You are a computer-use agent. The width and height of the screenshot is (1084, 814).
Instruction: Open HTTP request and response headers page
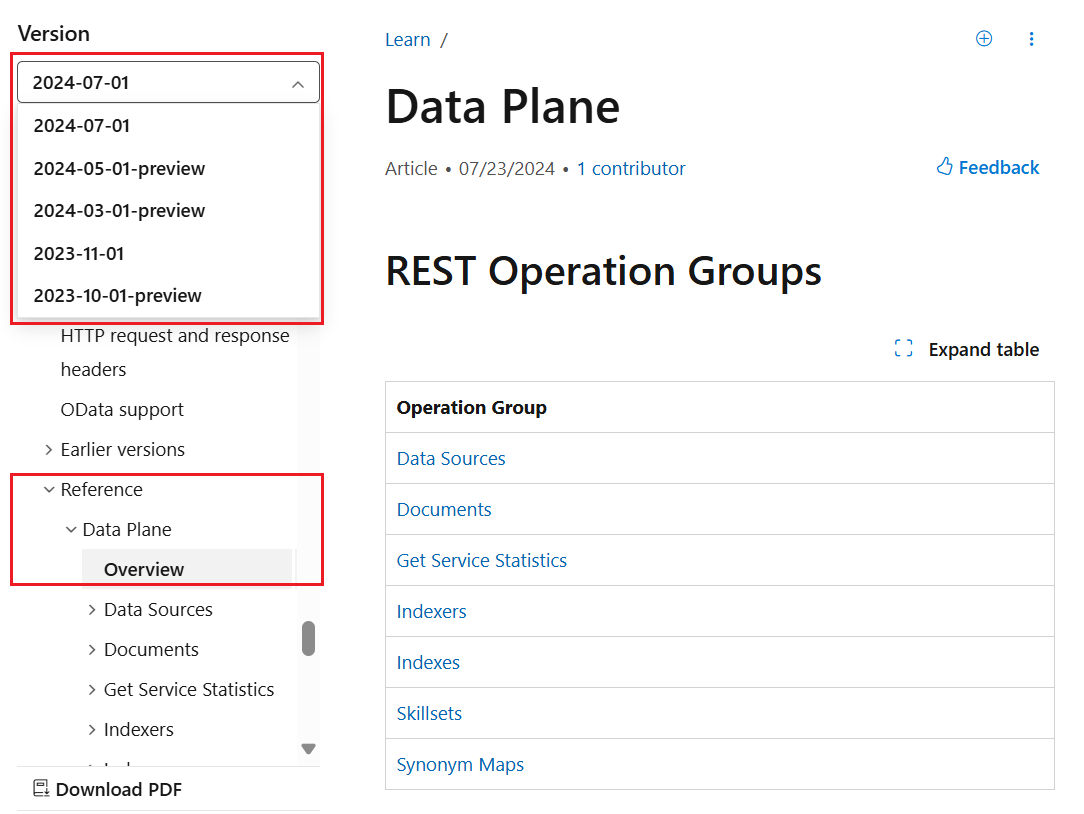(x=175, y=352)
